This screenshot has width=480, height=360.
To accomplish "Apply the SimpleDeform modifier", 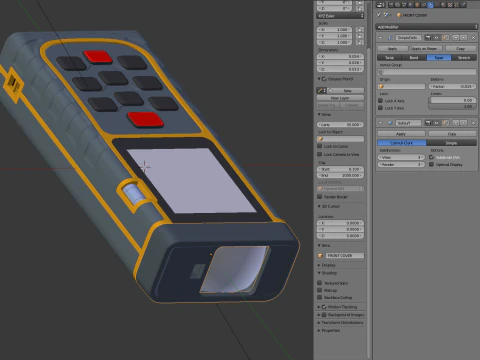I will (x=393, y=48).
